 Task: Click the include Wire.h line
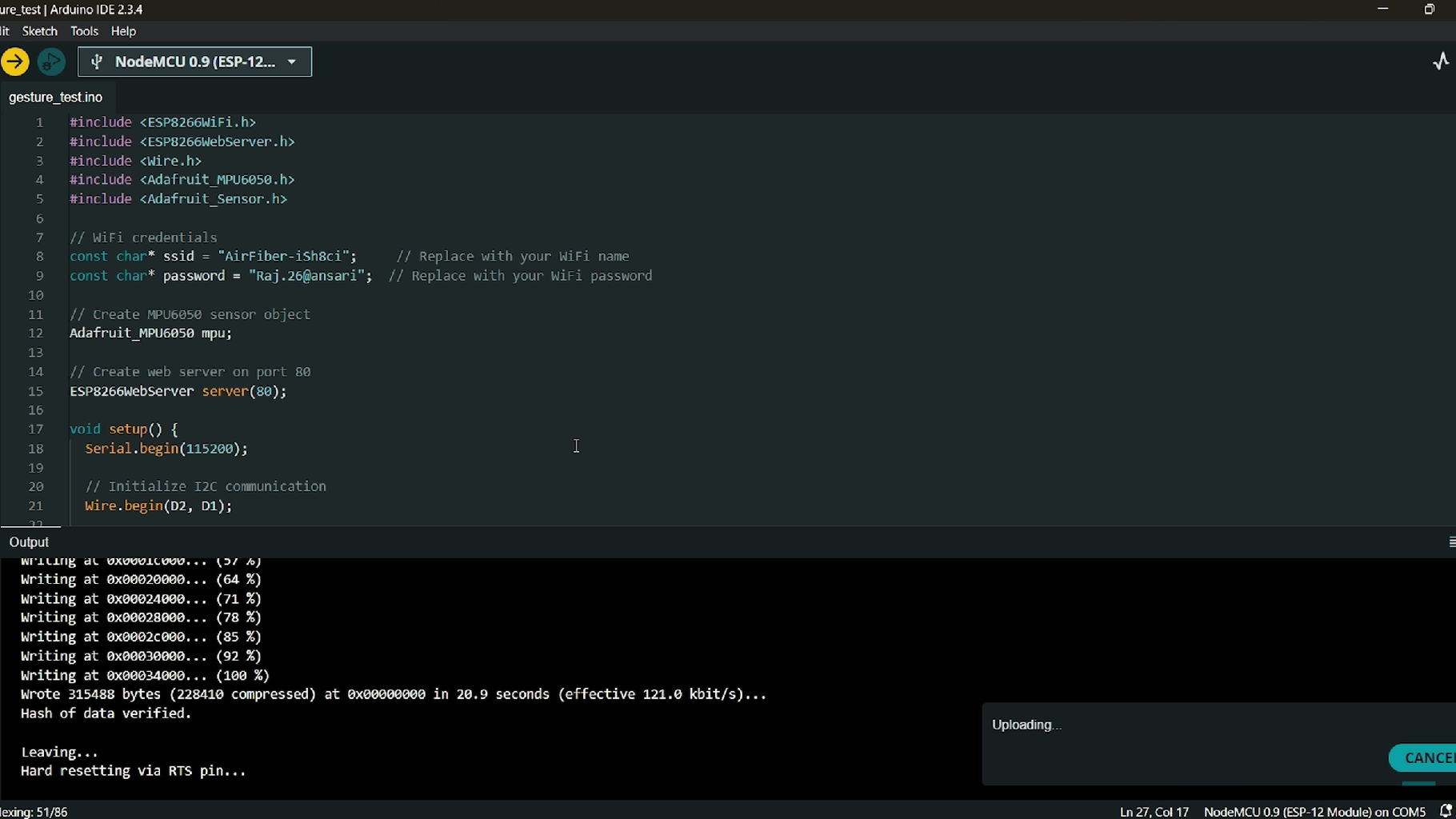(135, 161)
